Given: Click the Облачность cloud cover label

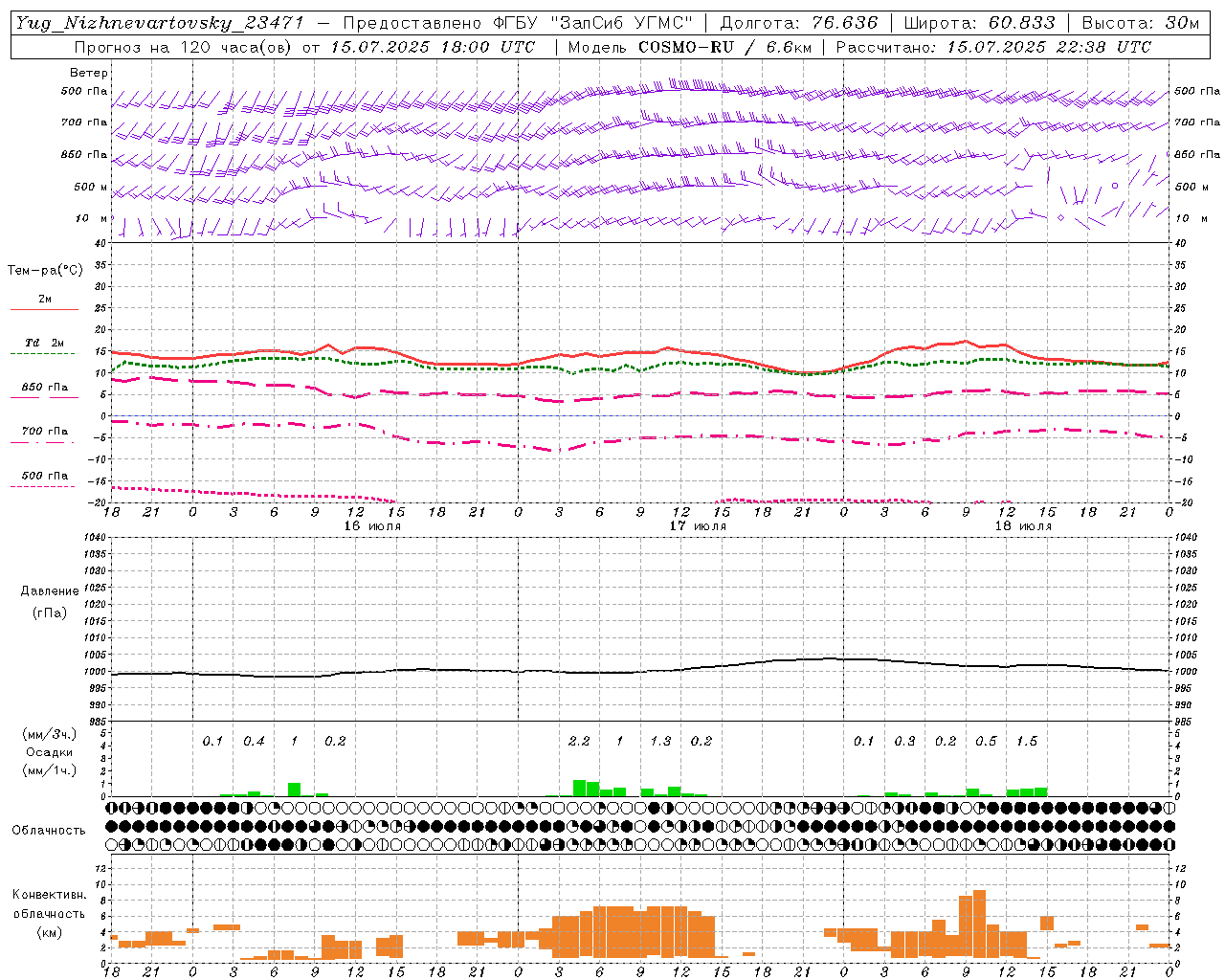Looking at the screenshot, I should coord(49,830).
